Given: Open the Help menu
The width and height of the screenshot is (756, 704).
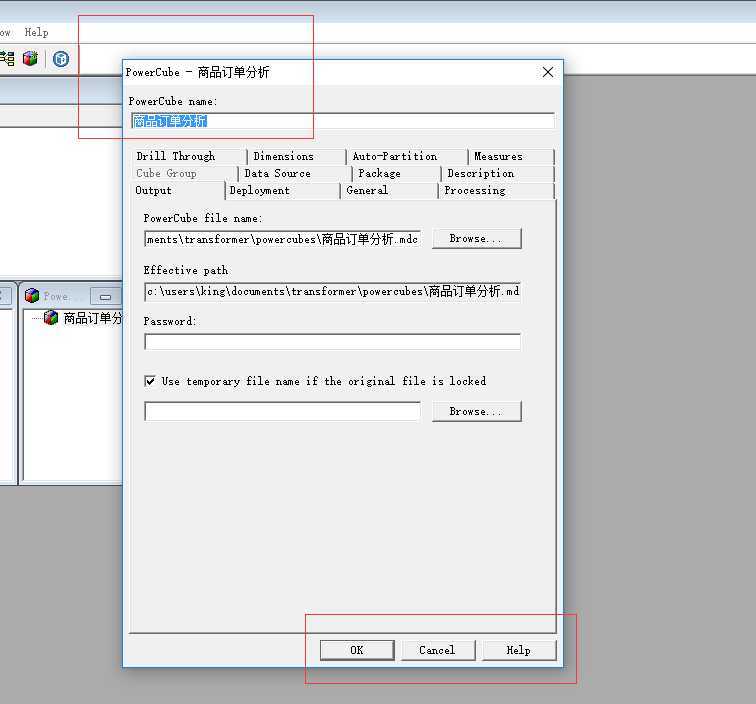Looking at the screenshot, I should [x=37, y=32].
